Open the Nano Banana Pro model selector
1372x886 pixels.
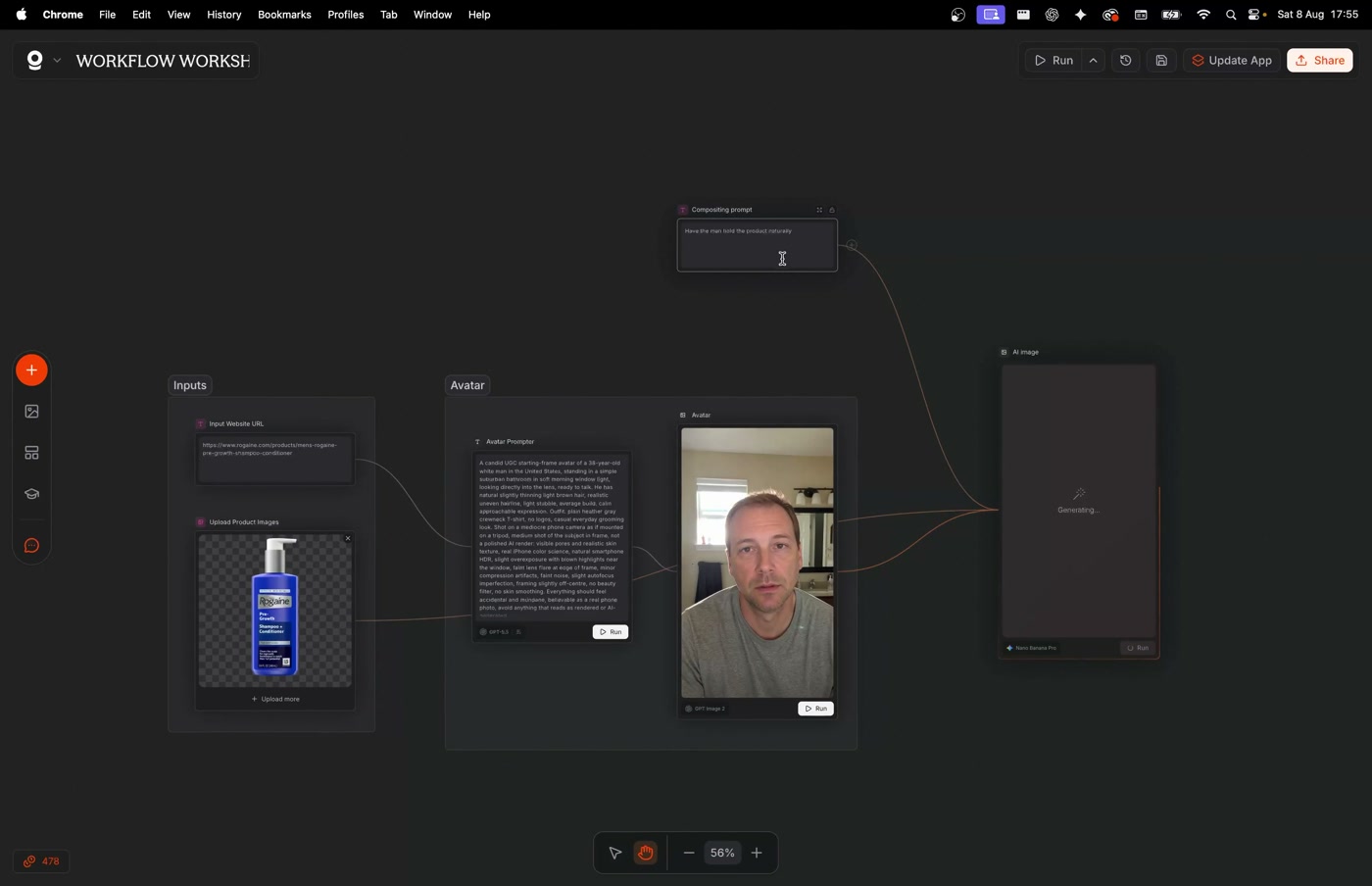click(1032, 648)
